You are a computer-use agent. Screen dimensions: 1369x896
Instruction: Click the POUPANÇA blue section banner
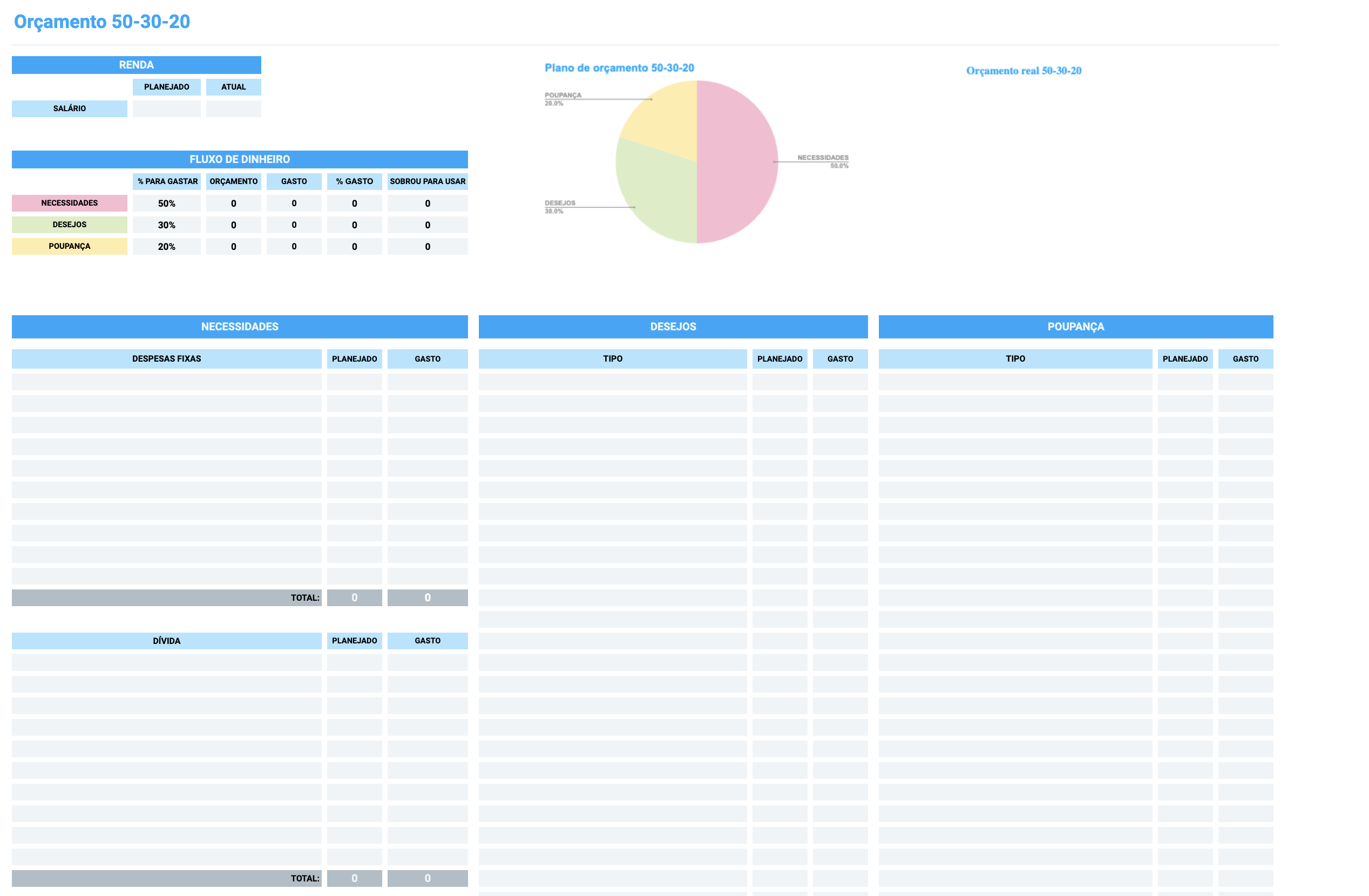pyautogui.click(x=1076, y=327)
